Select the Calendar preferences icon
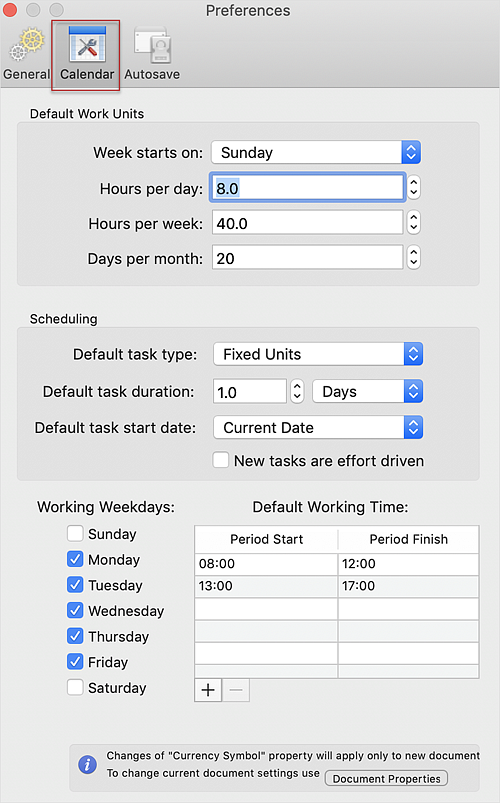The height and width of the screenshot is (803, 500). 87,45
